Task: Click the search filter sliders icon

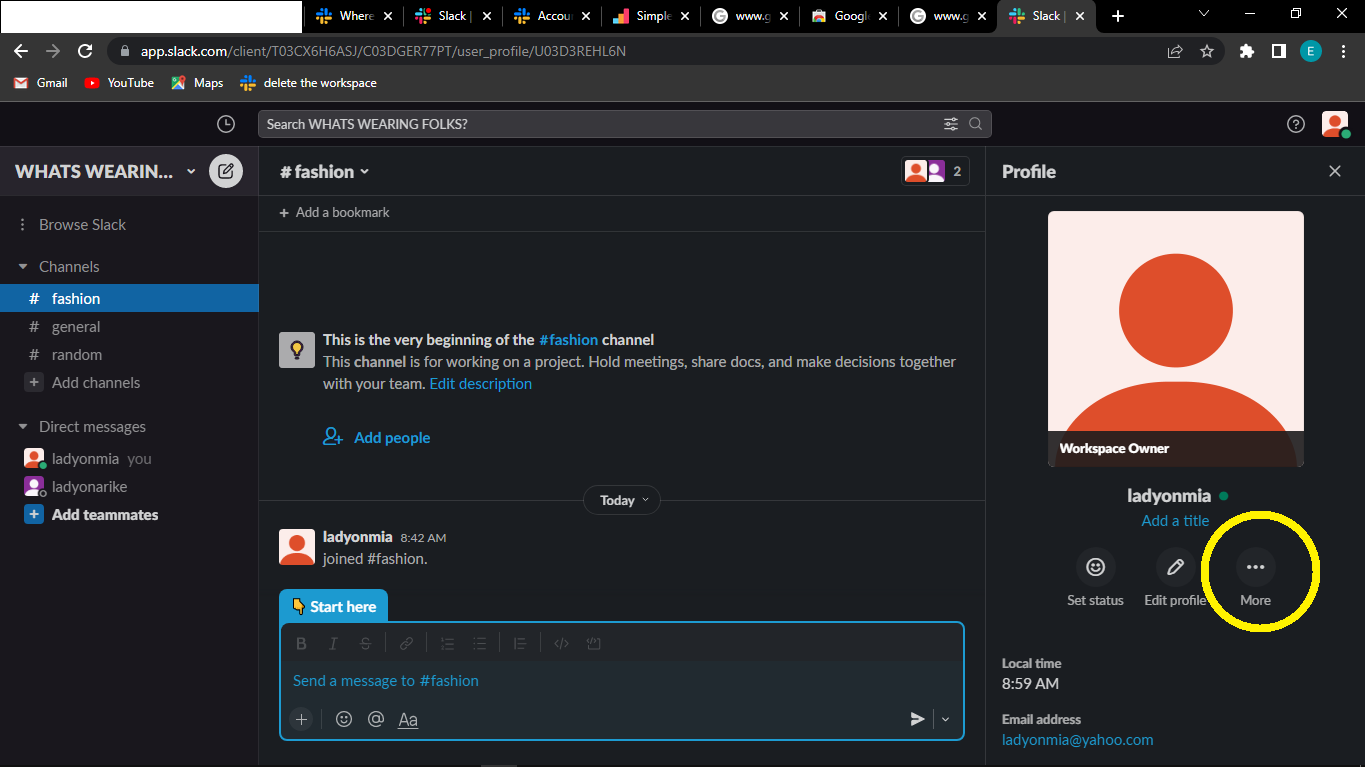Action: point(950,124)
